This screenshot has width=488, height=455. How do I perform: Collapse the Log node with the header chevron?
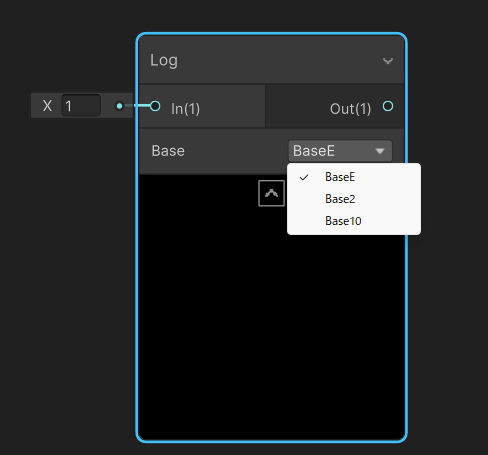(388, 61)
